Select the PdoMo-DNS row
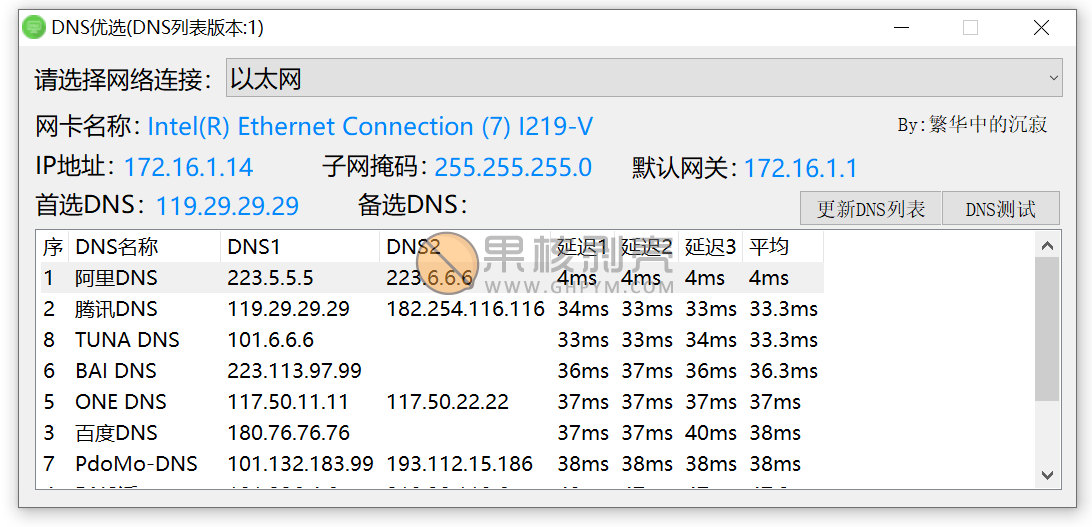Viewport: 1092px width, 527px height. pyautogui.click(x=431, y=464)
